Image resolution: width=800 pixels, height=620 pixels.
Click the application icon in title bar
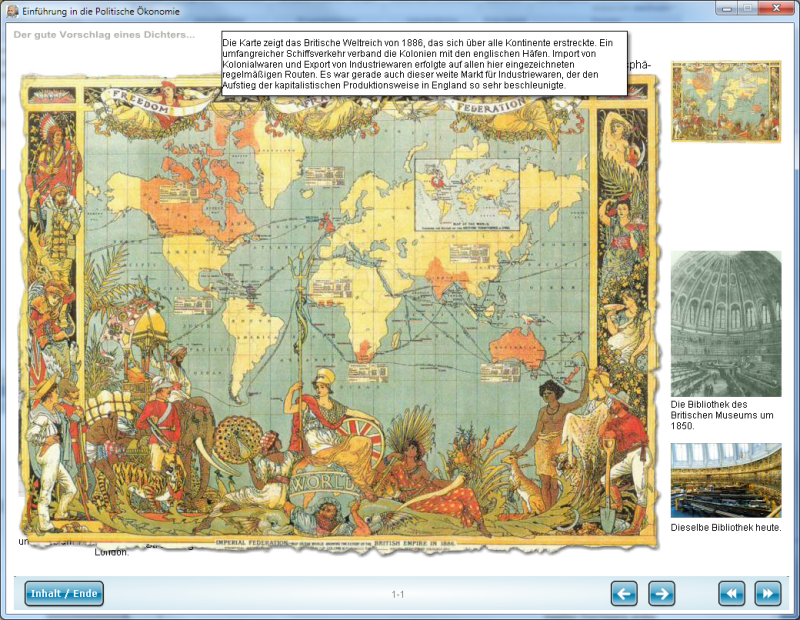point(12,11)
